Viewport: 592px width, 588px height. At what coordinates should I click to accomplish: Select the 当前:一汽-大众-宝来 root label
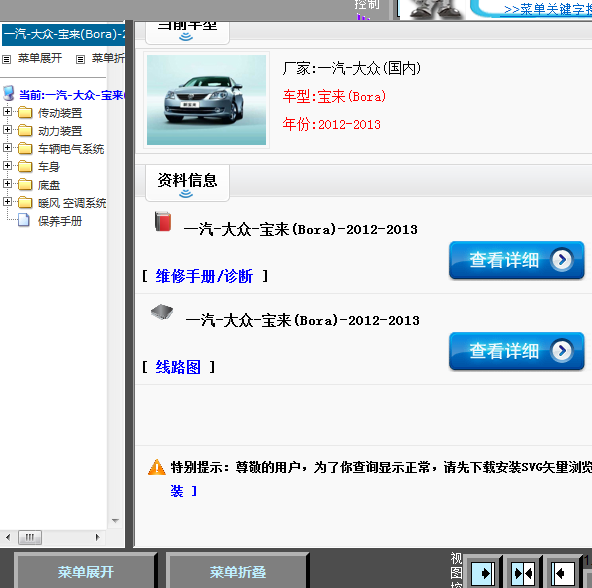72,95
